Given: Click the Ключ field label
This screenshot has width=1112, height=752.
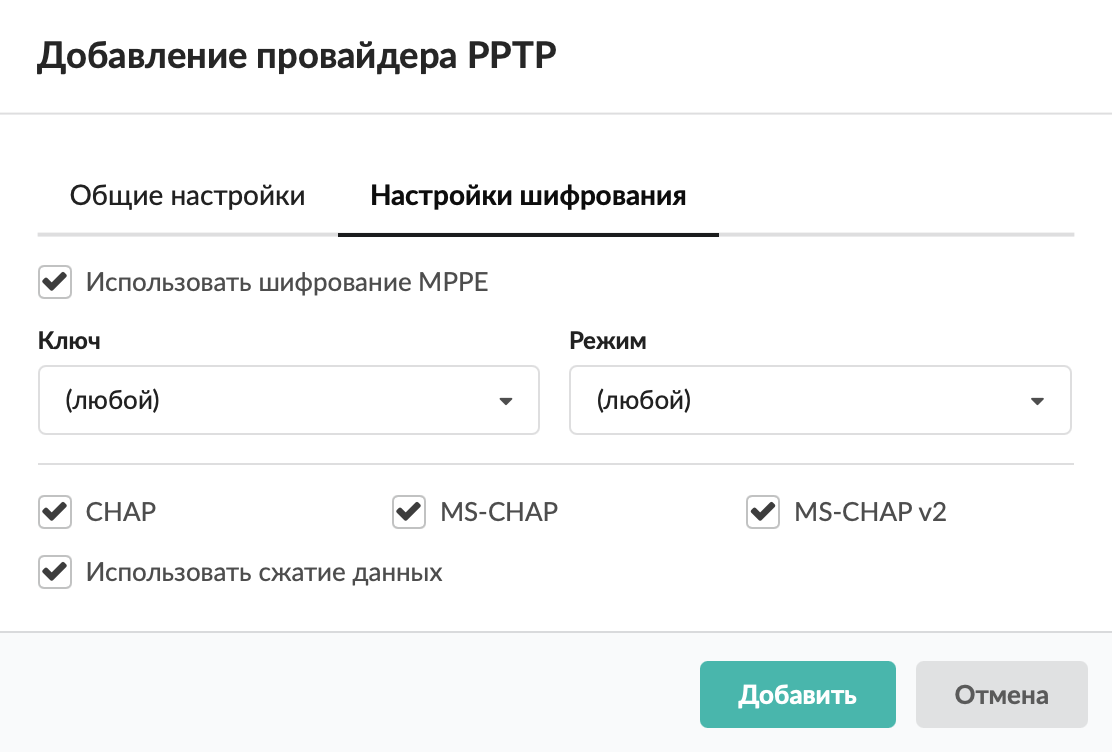Looking at the screenshot, I should [x=69, y=341].
